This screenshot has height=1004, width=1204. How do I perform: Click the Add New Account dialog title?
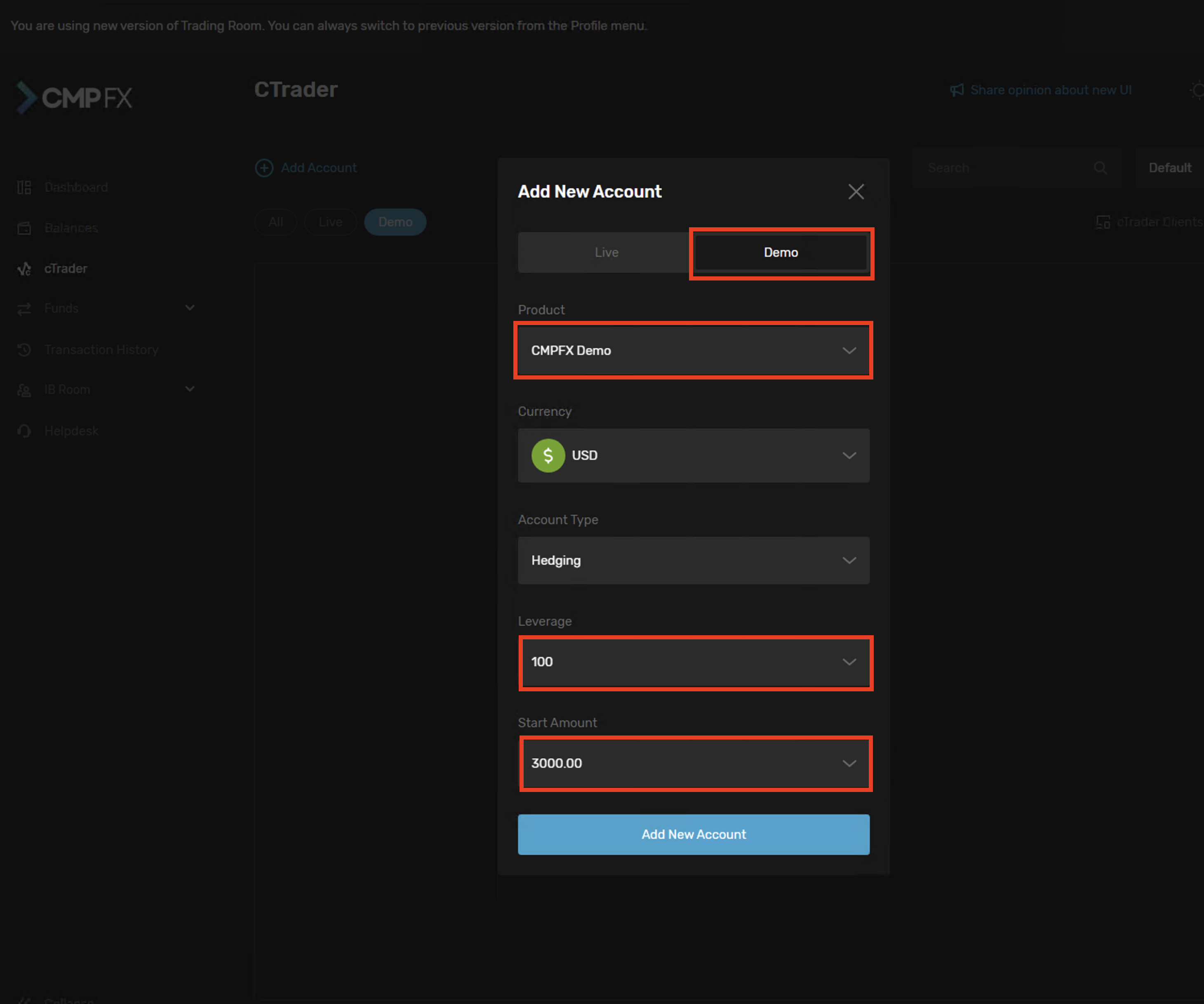pos(589,192)
